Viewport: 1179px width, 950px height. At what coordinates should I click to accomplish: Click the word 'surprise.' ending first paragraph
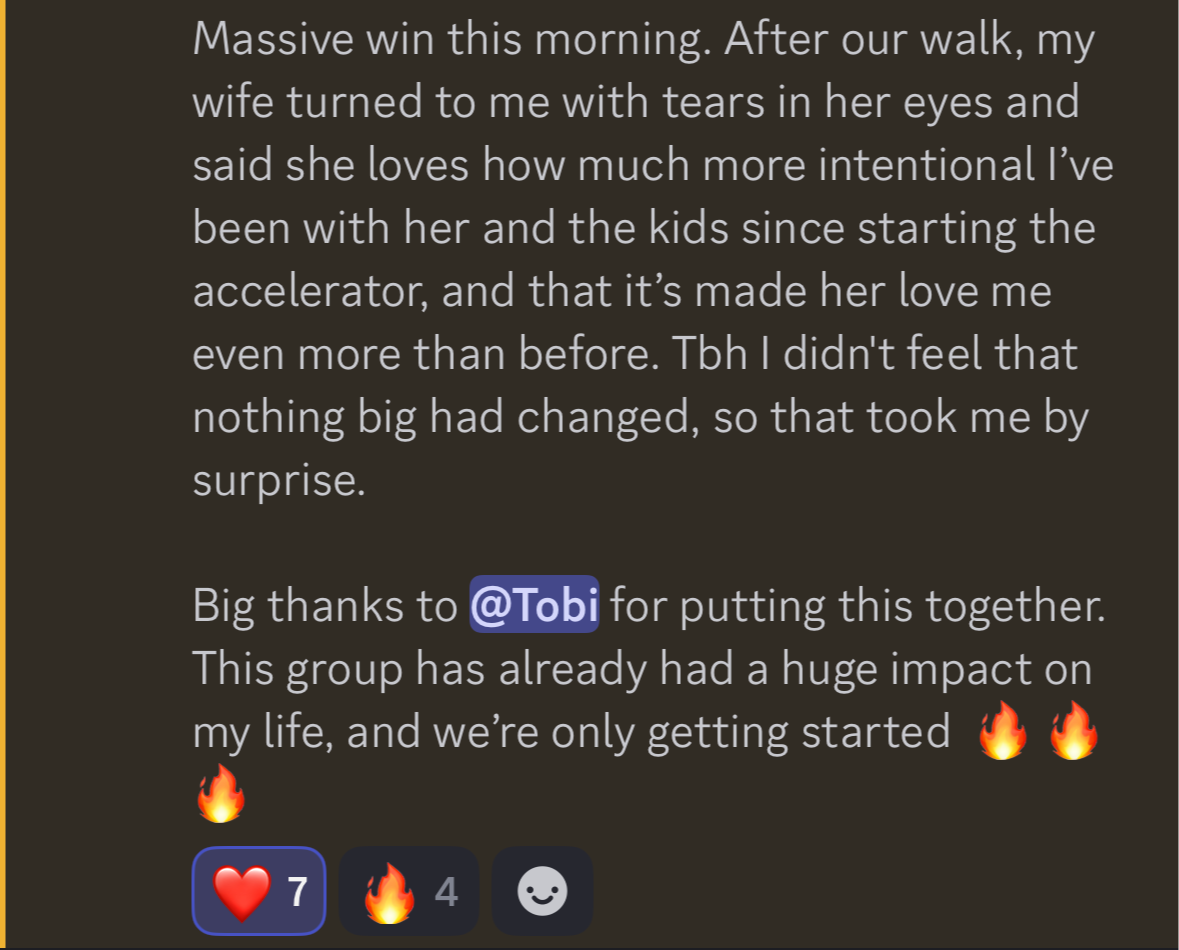click(x=279, y=481)
